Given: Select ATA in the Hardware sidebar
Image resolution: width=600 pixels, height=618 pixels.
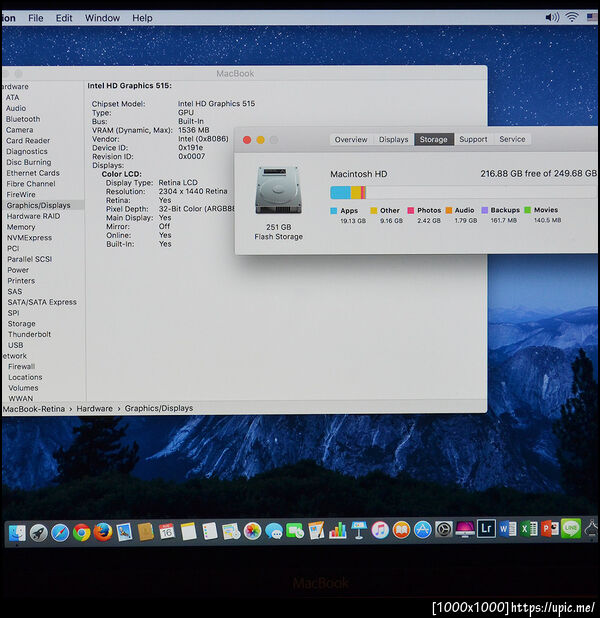Looking at the screenshot, I should [12, 97].
